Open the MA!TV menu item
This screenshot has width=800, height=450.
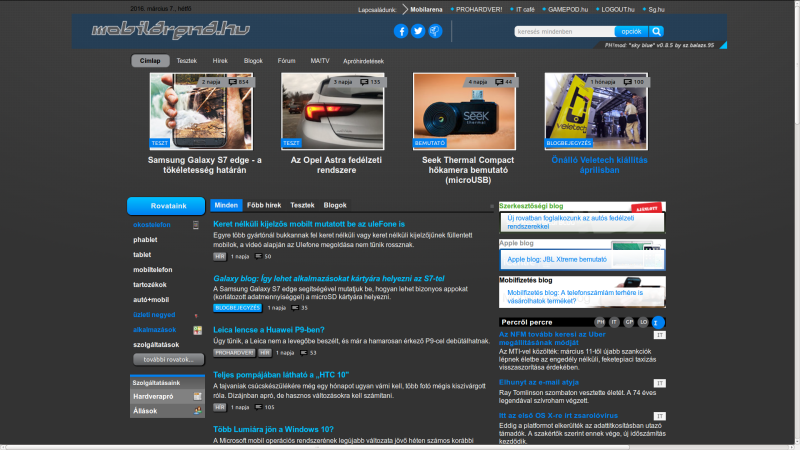(x=320, y=61)
